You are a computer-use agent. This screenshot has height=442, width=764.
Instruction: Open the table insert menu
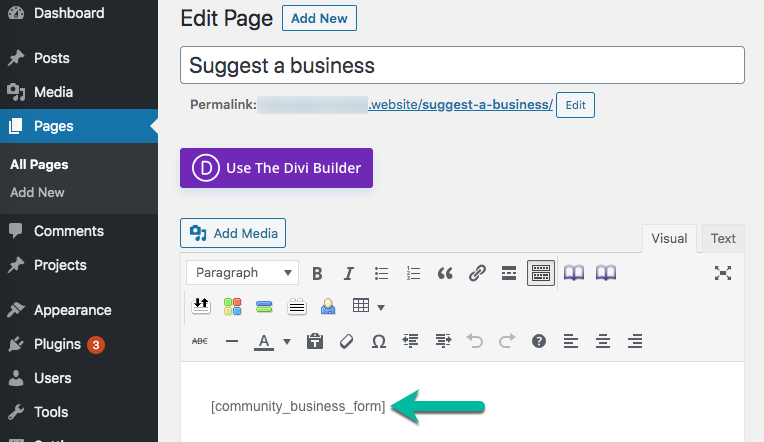[368, 307]
